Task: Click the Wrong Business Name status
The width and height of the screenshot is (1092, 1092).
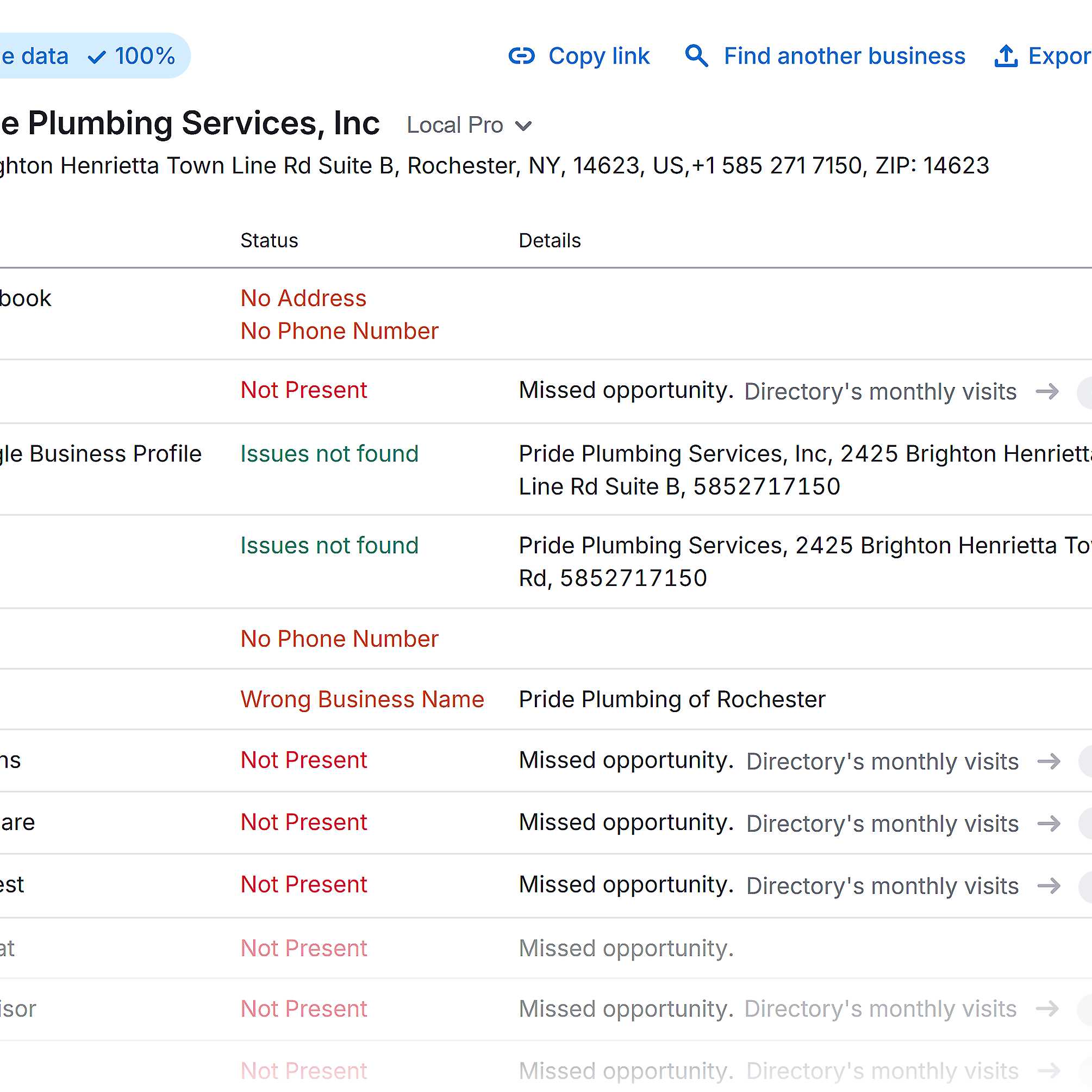Action: point(363,700)
